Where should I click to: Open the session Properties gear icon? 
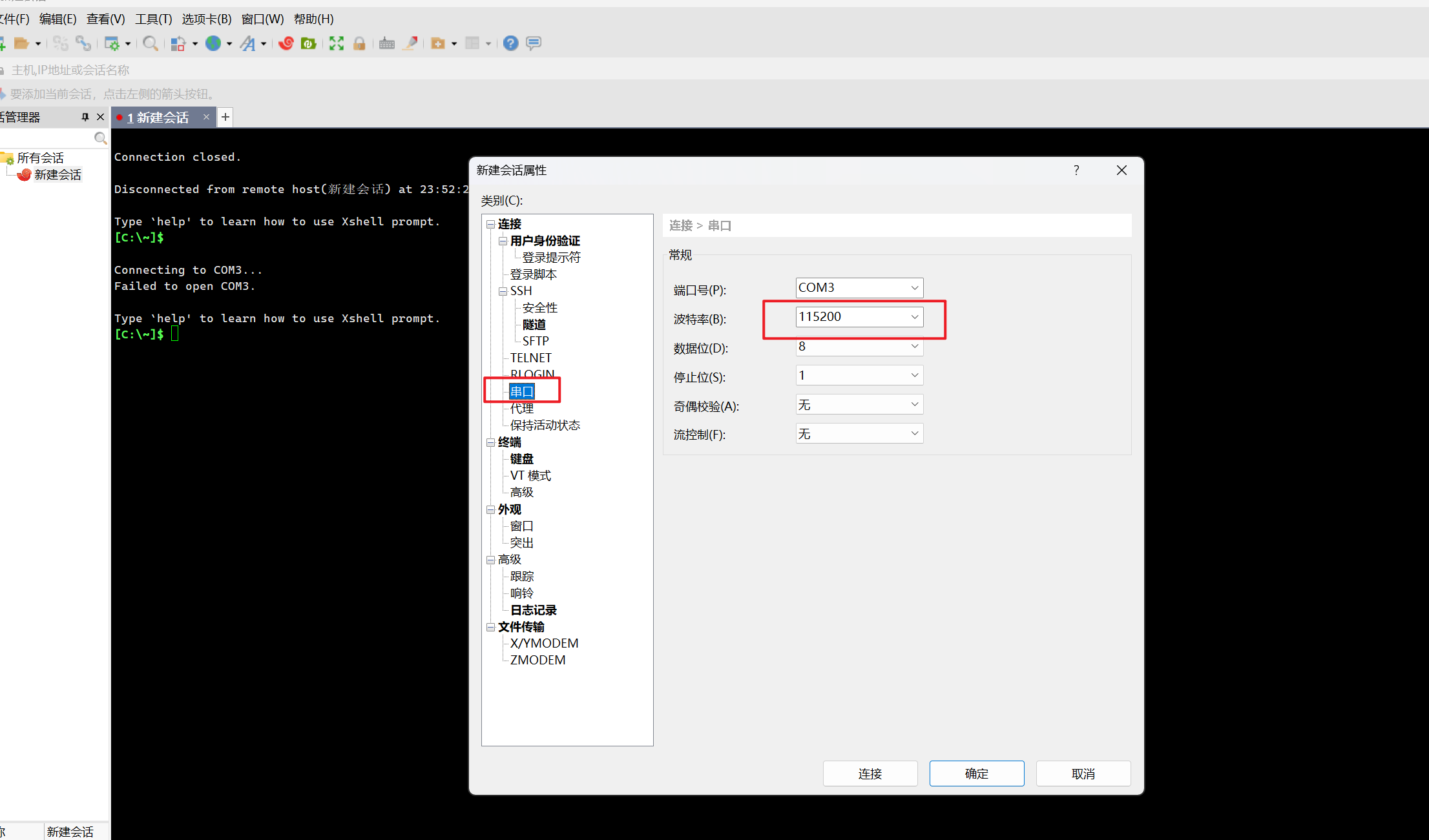click(x=113, y=43)
